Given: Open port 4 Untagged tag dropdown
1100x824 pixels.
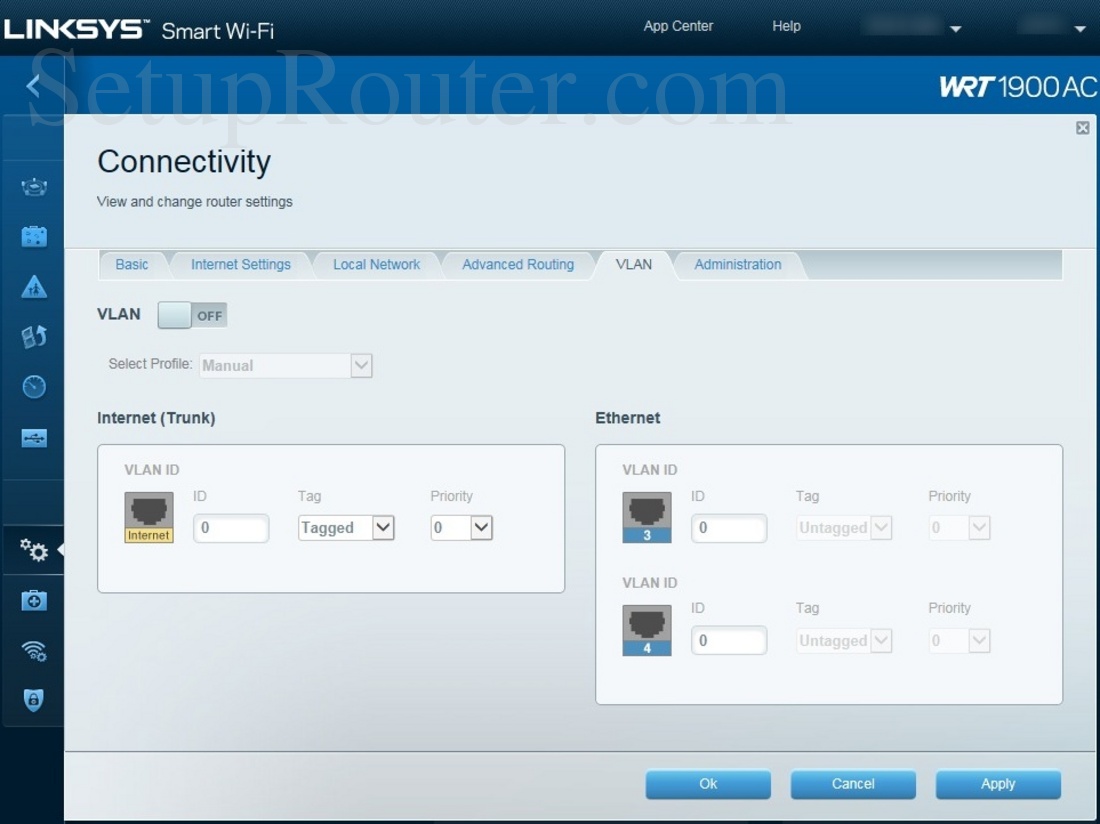Looking at the screenshot, I should tap(844, 640).
